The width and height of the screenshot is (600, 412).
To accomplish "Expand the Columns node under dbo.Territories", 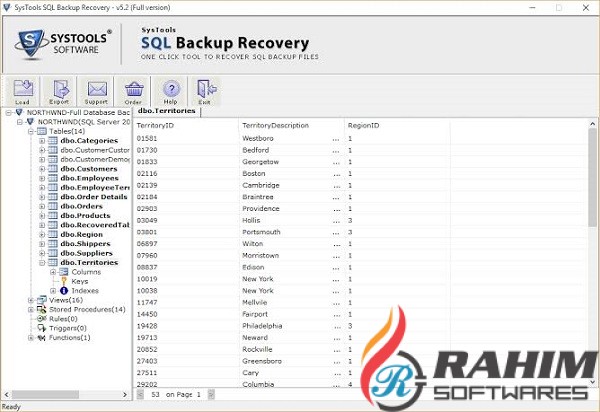I will [x=53, y=272].
